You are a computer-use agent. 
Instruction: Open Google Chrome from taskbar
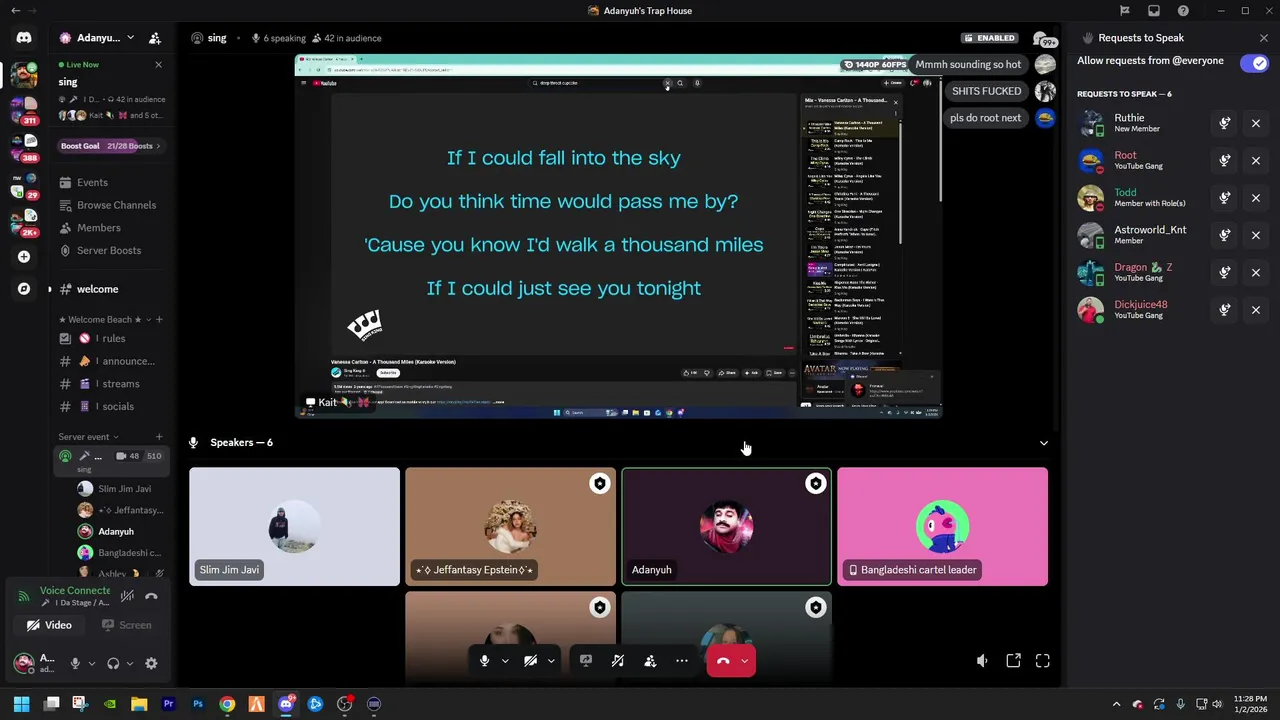[x=227, y=704]
